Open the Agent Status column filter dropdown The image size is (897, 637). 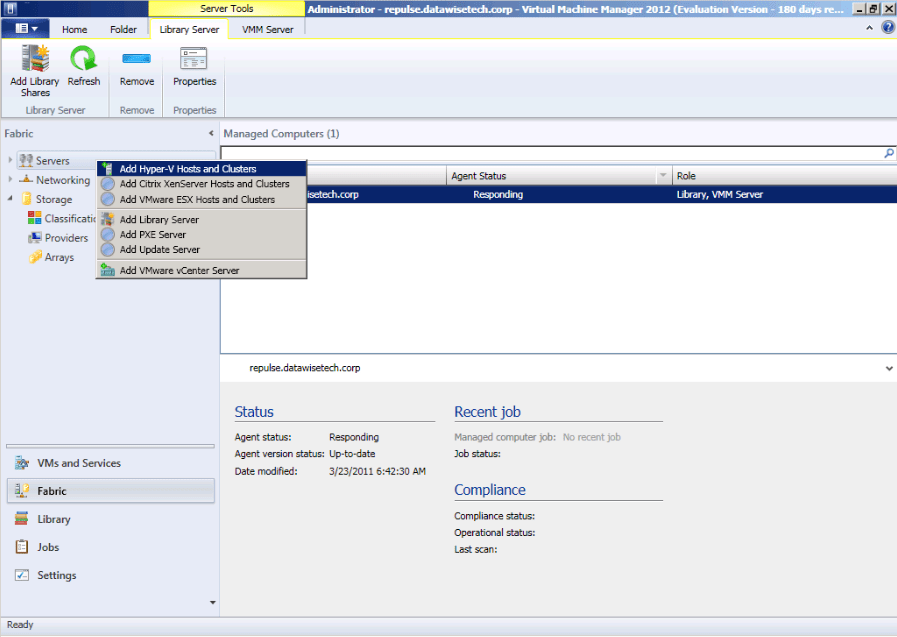pyautogui.click(x=663, y=176)
